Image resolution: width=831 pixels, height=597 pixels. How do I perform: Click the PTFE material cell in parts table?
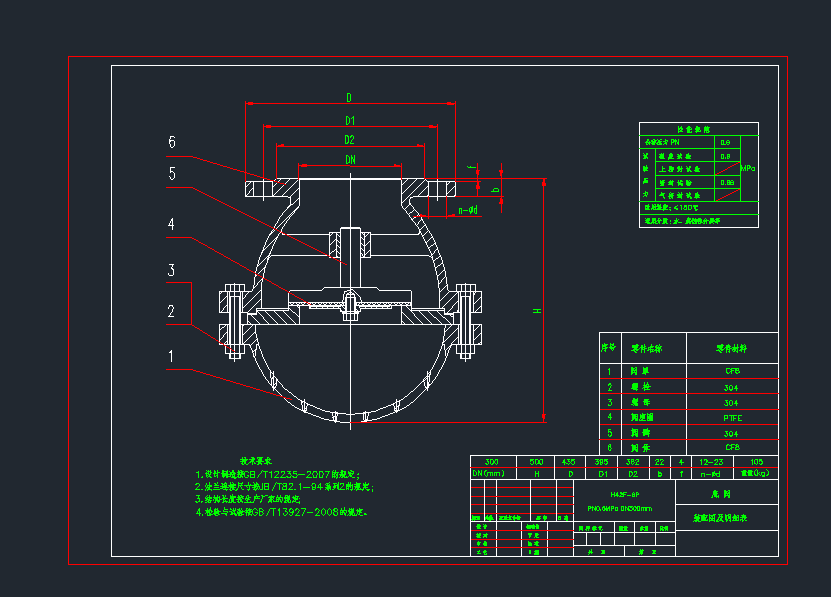click(x=732, y=417)
